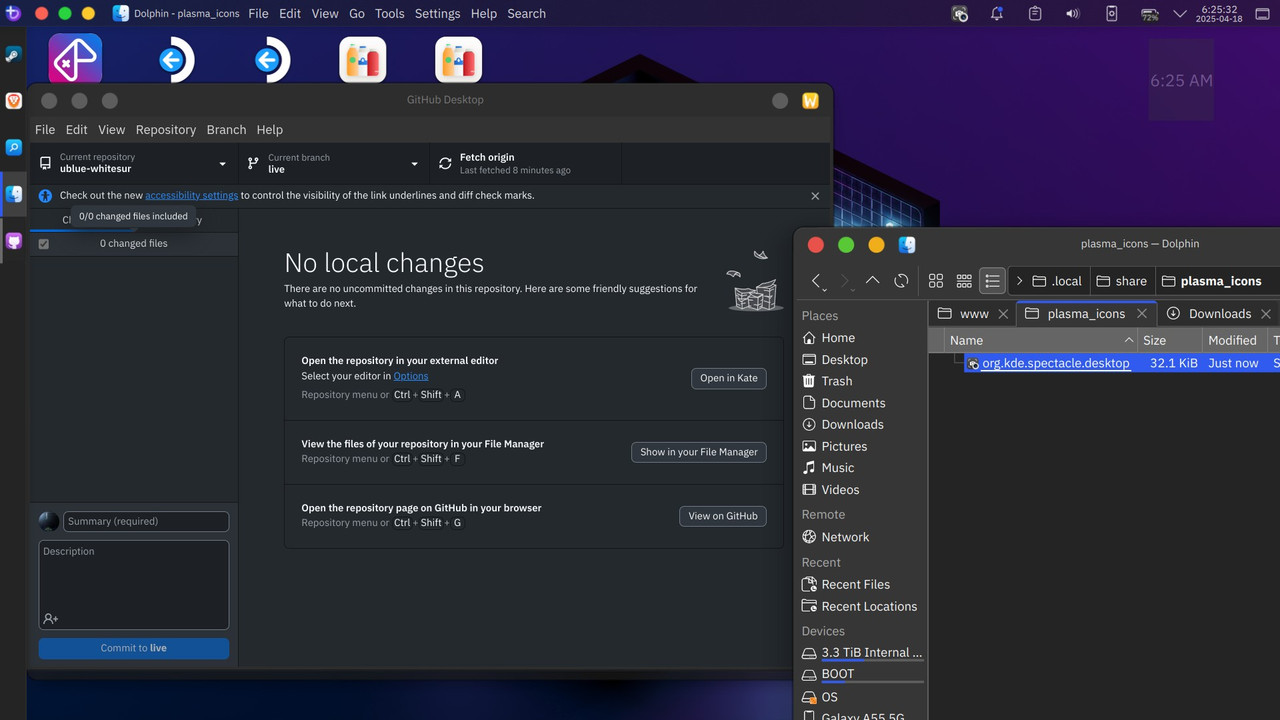Launch Brave browser from the dock
Image resolution: width=1280 pixels, height=720 pixels.
[x=13, y=101]
